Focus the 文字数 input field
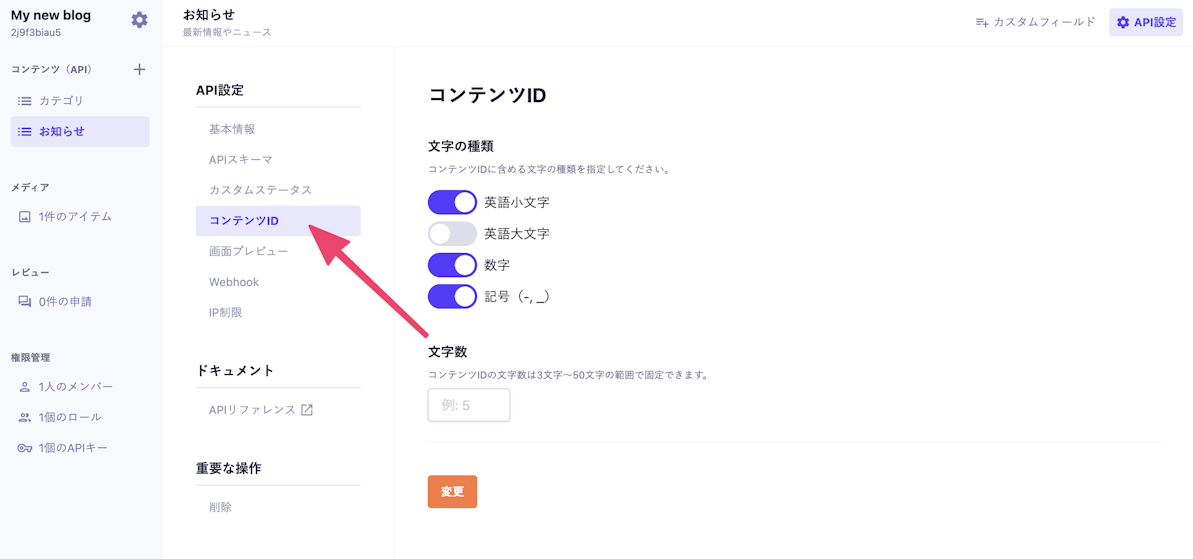 tap(469, 405)
